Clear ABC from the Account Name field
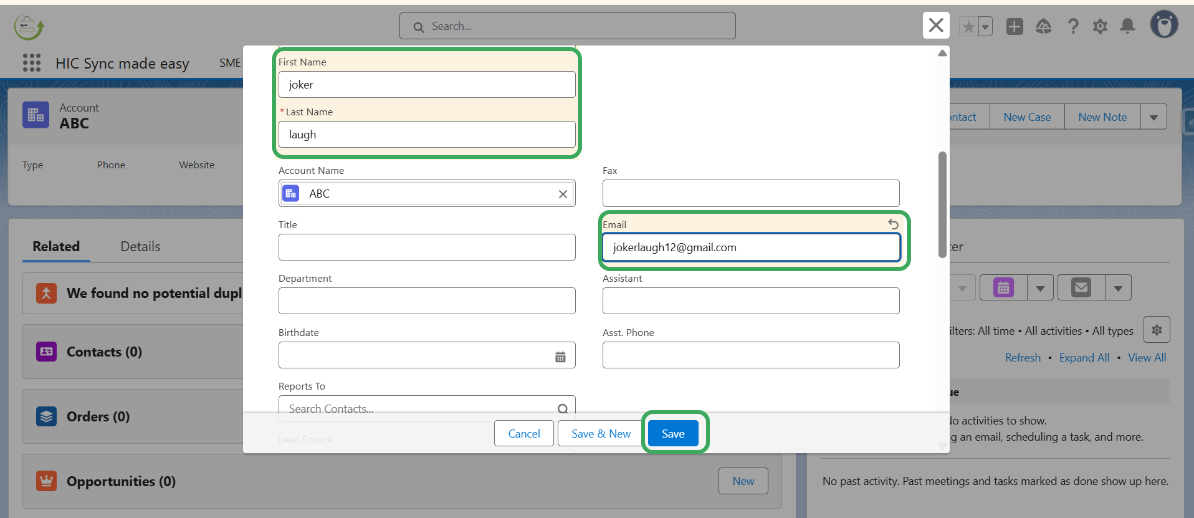 (x=562, y=194)
